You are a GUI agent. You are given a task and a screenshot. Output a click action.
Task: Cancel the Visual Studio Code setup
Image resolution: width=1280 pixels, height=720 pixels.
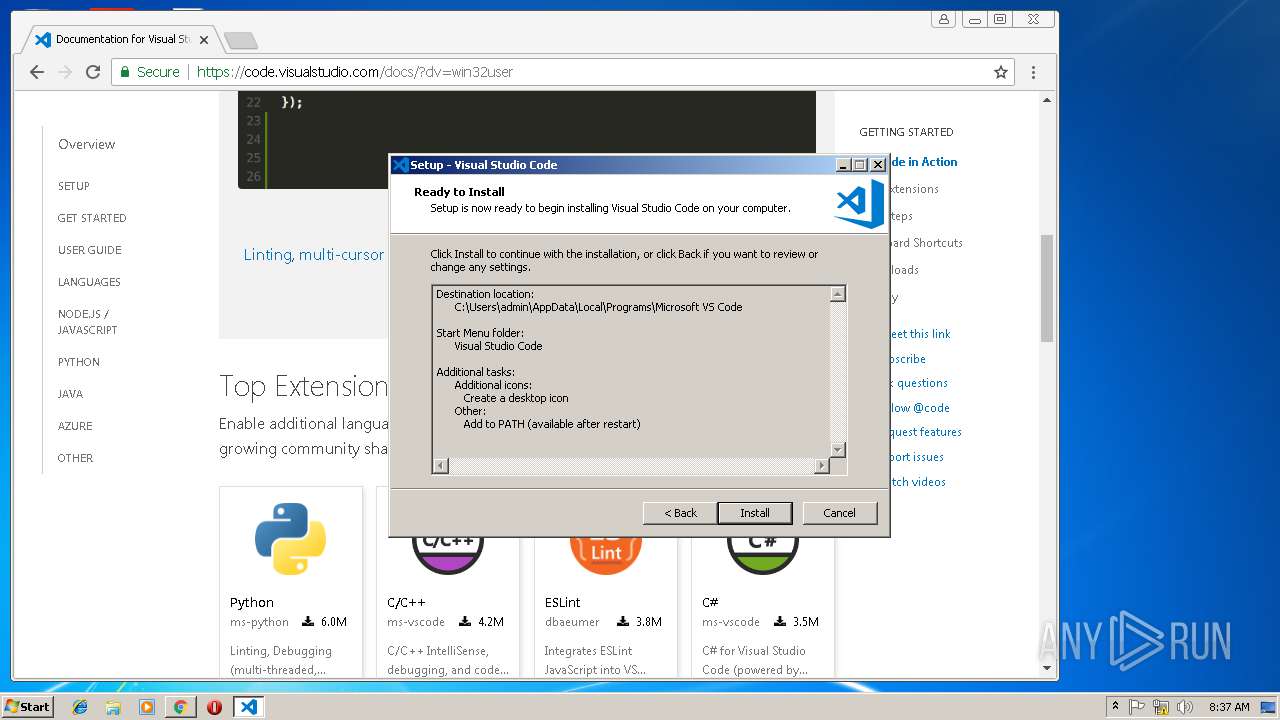[x=839, y=513]
